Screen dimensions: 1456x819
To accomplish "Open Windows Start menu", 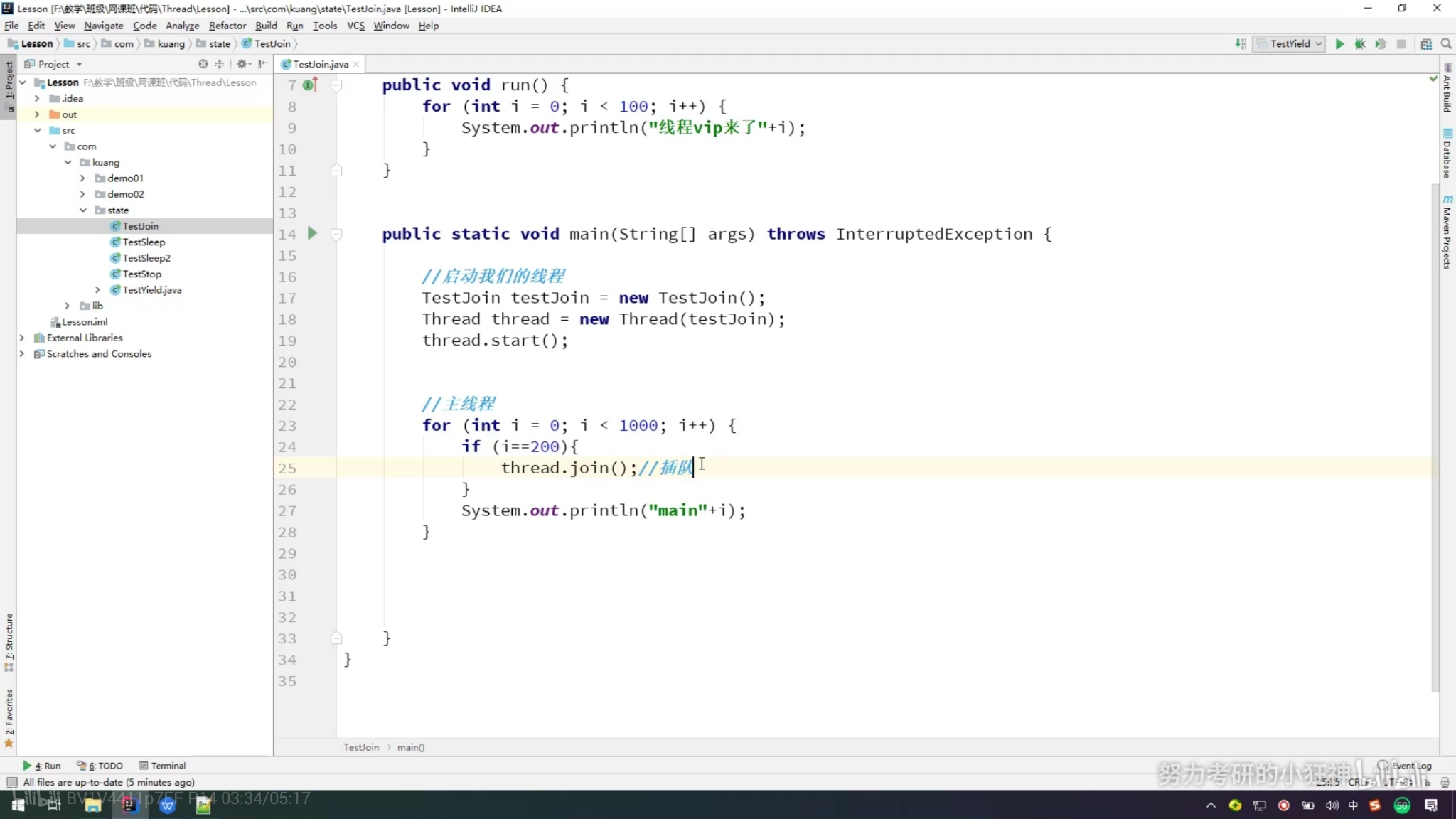I will coord(18,805).
